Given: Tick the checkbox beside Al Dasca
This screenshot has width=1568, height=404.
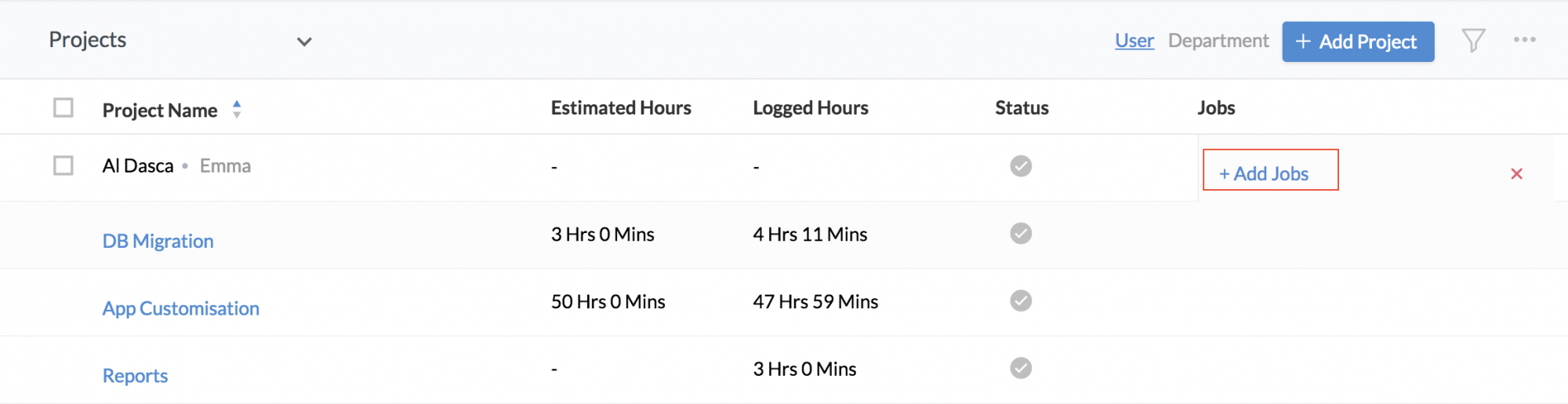Looking at the screenshot, I should (x=64, y=166).
